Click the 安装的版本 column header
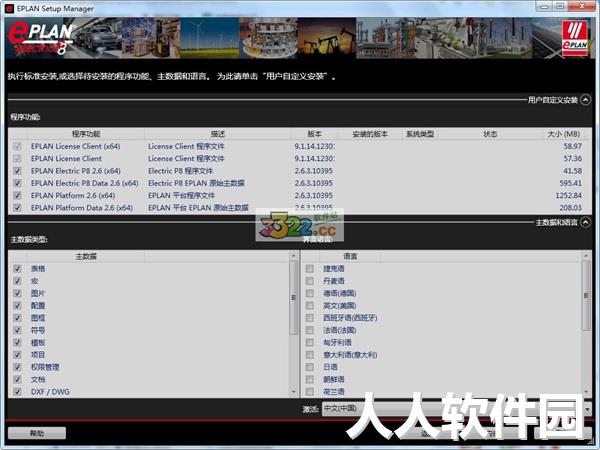This screenshot has height=450, width=600. (x=370, y=134)
